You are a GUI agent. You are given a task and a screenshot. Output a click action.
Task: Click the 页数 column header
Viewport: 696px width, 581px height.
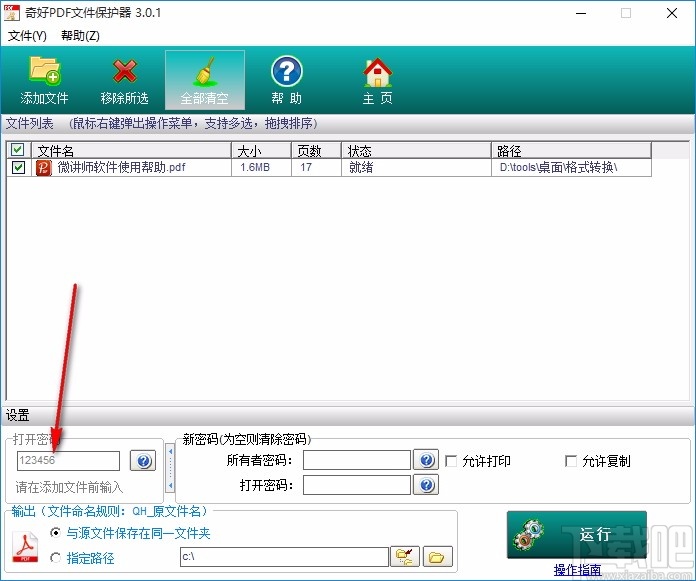tap(316, 150)
